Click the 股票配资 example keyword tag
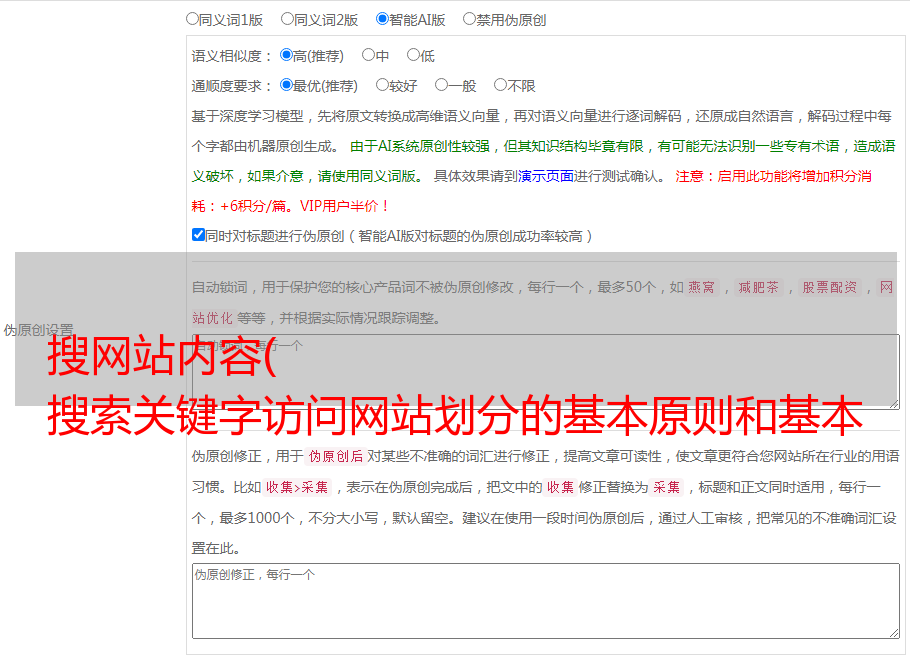 (829, 288)
